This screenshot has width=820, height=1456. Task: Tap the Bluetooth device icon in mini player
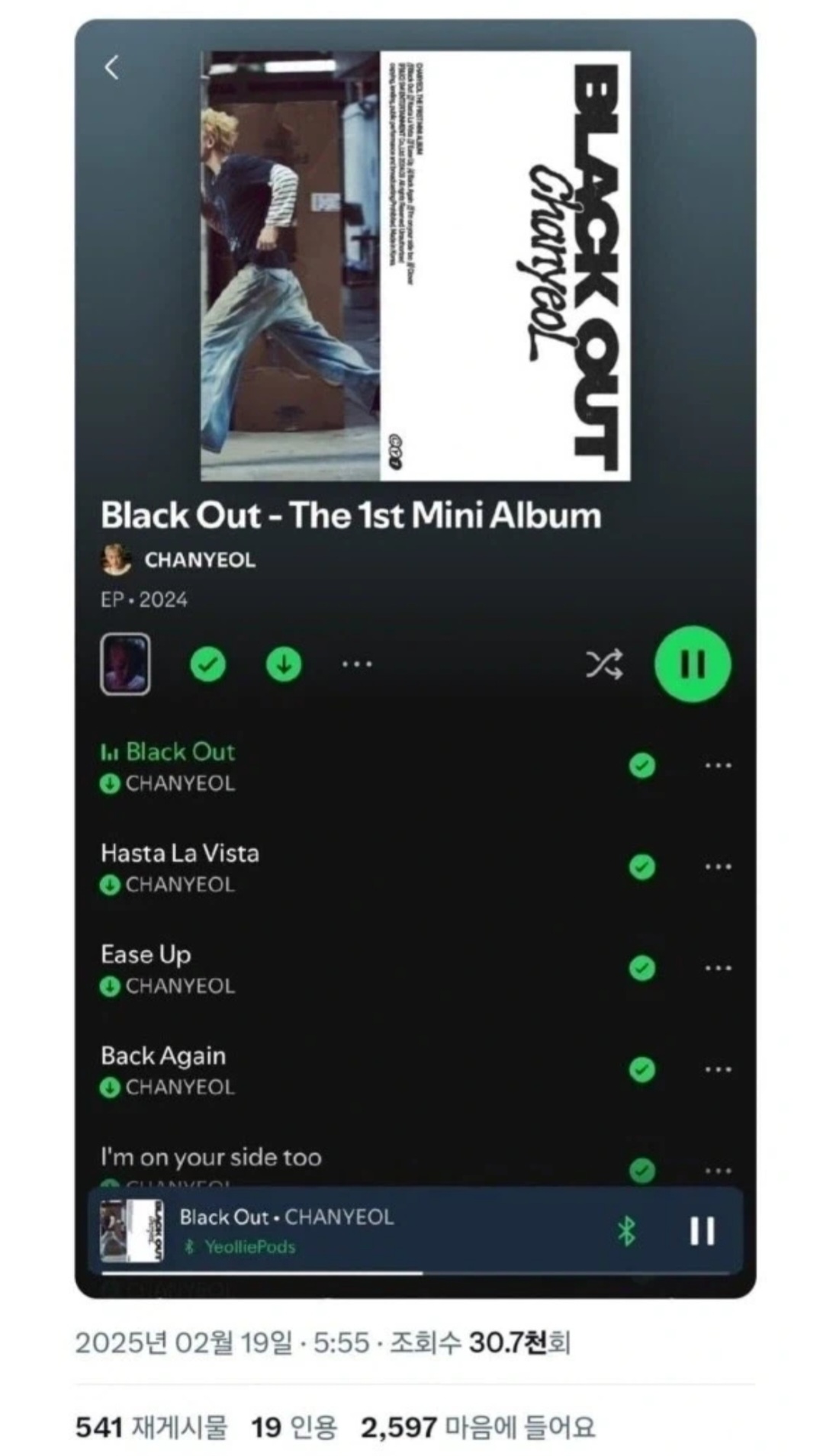(626, 1230)
